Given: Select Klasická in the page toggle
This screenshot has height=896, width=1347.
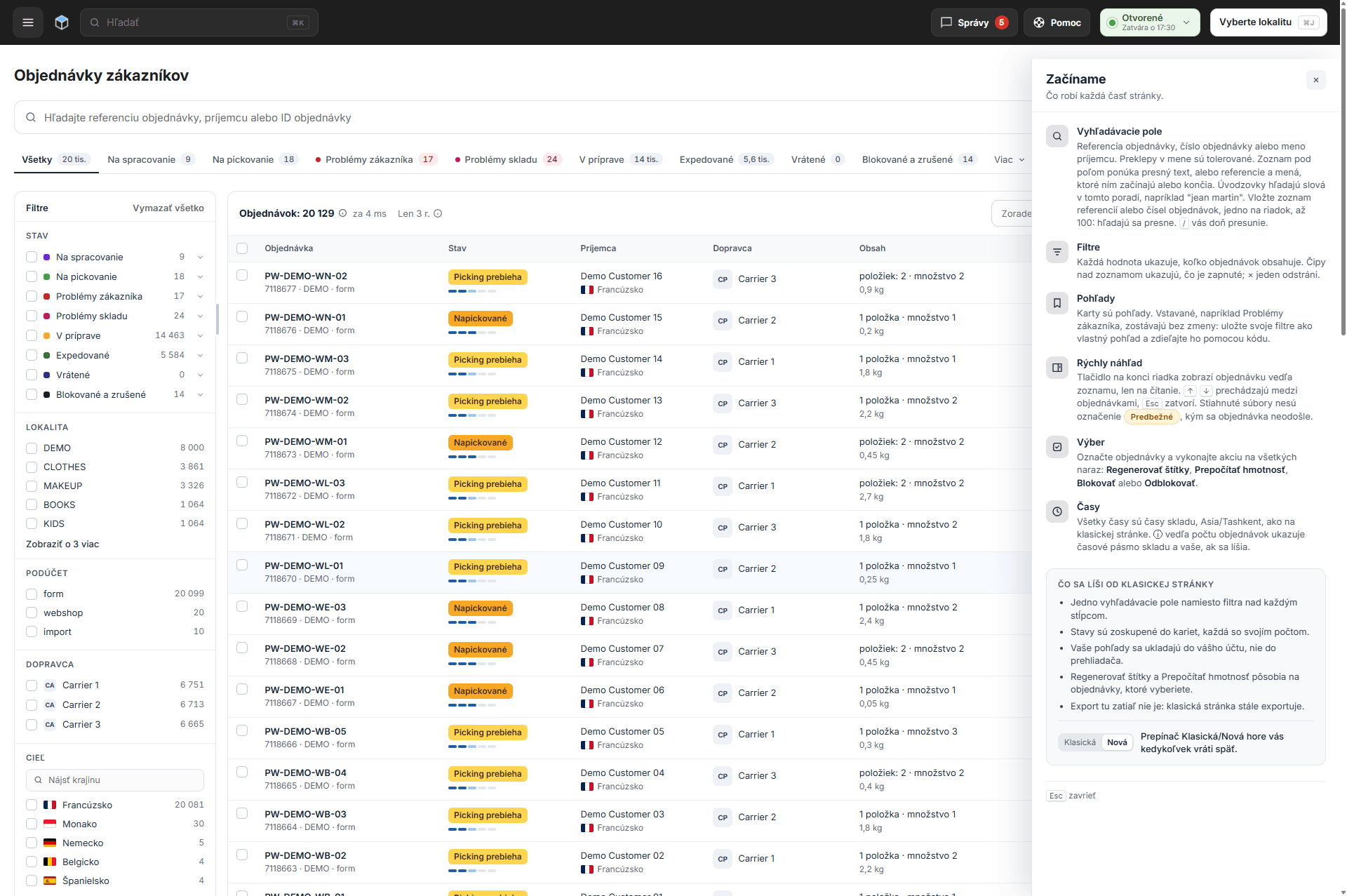Looking at the screenshot, I should [x=1080, y=742].
